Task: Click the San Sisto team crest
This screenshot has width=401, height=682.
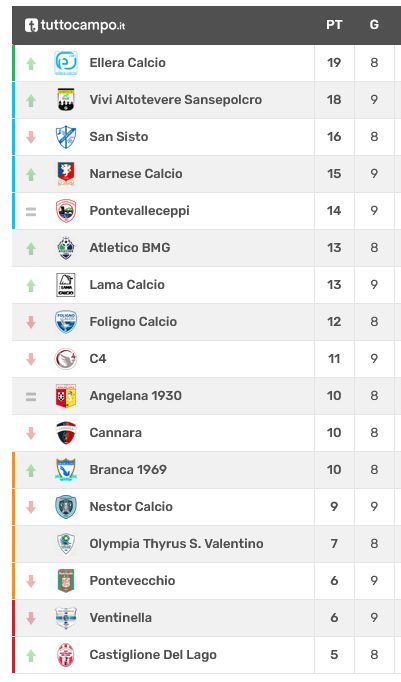Action: (x=66, y=137)
